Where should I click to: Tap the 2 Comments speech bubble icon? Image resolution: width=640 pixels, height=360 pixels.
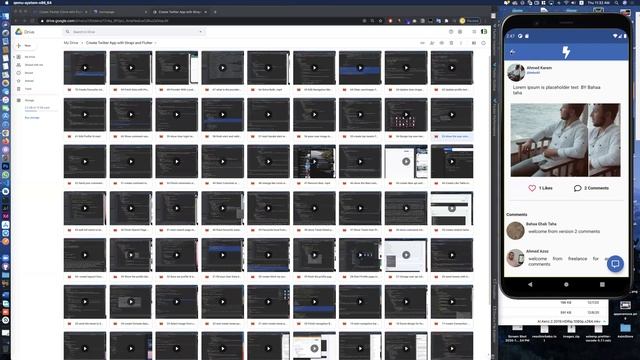tap(578, 188)
